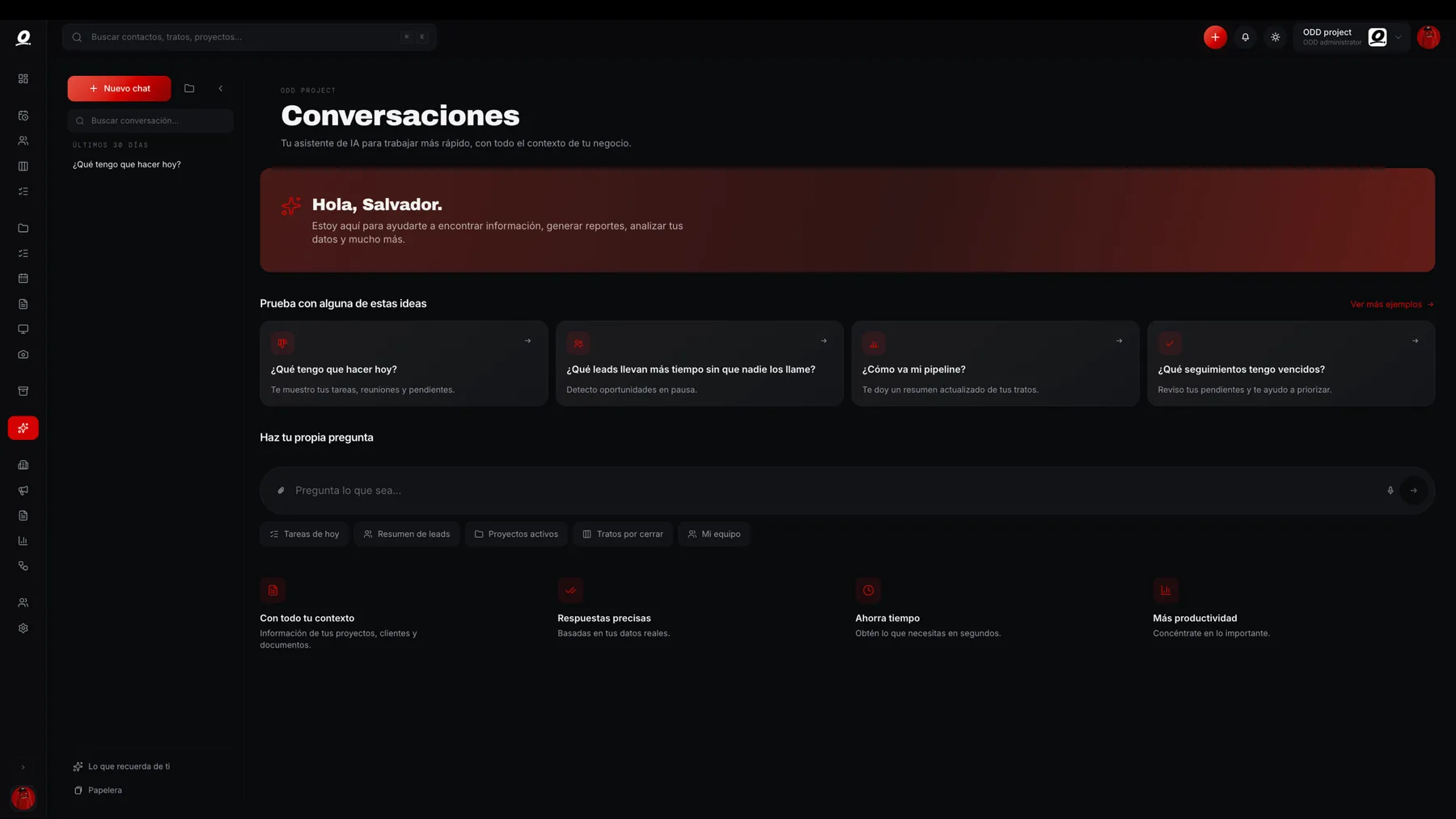Collapse the chat list panel chevron
This screenshot has width=1456, height=819.
pos(221,88)
